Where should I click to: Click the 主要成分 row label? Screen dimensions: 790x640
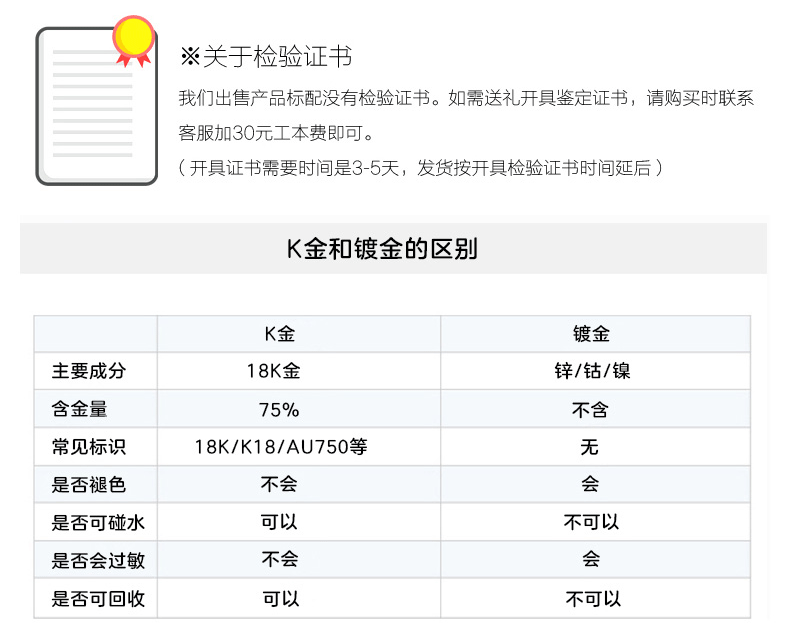89,371
